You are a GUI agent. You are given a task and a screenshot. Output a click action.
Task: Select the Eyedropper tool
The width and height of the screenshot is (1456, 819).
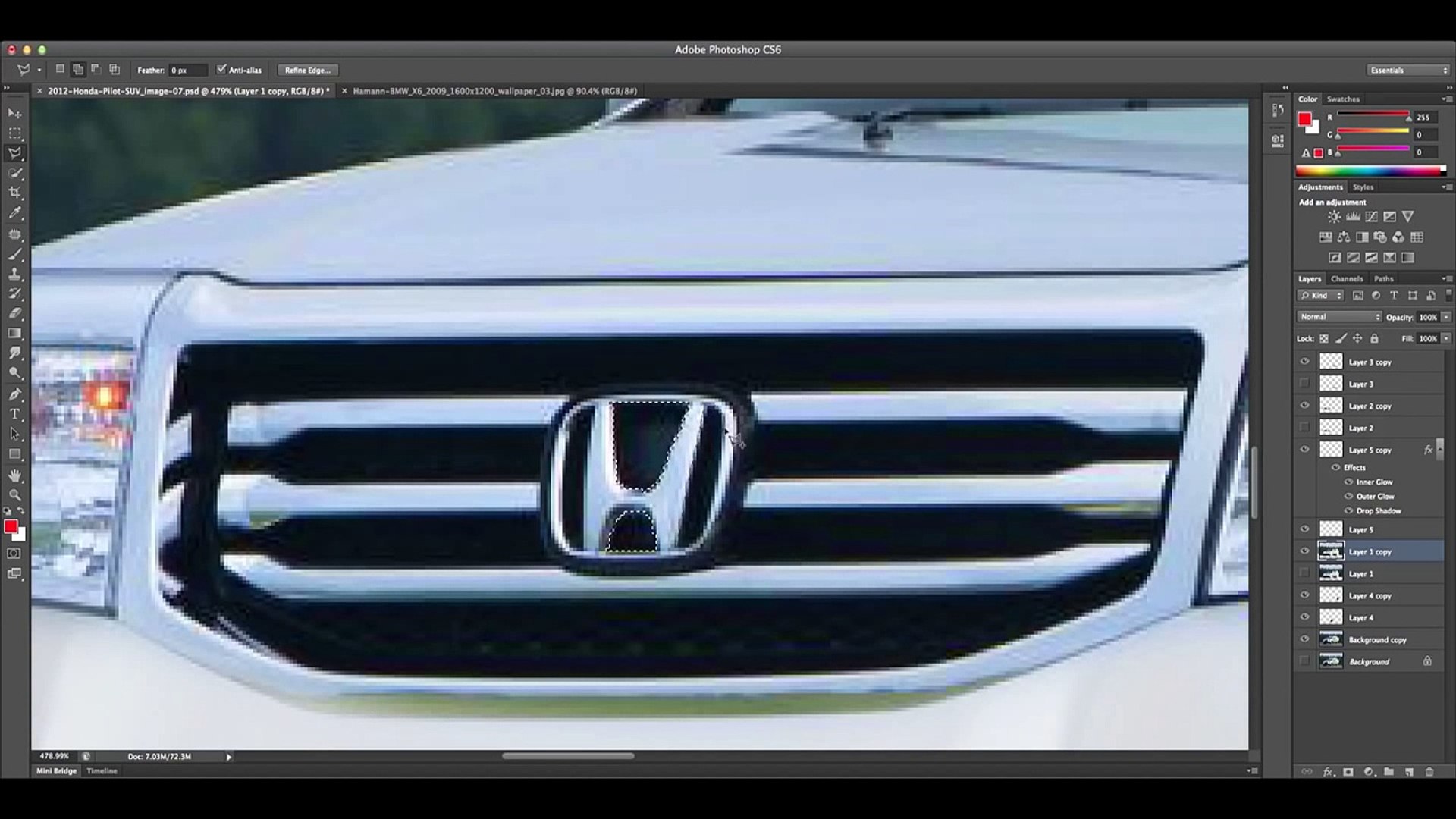point(15,214)
